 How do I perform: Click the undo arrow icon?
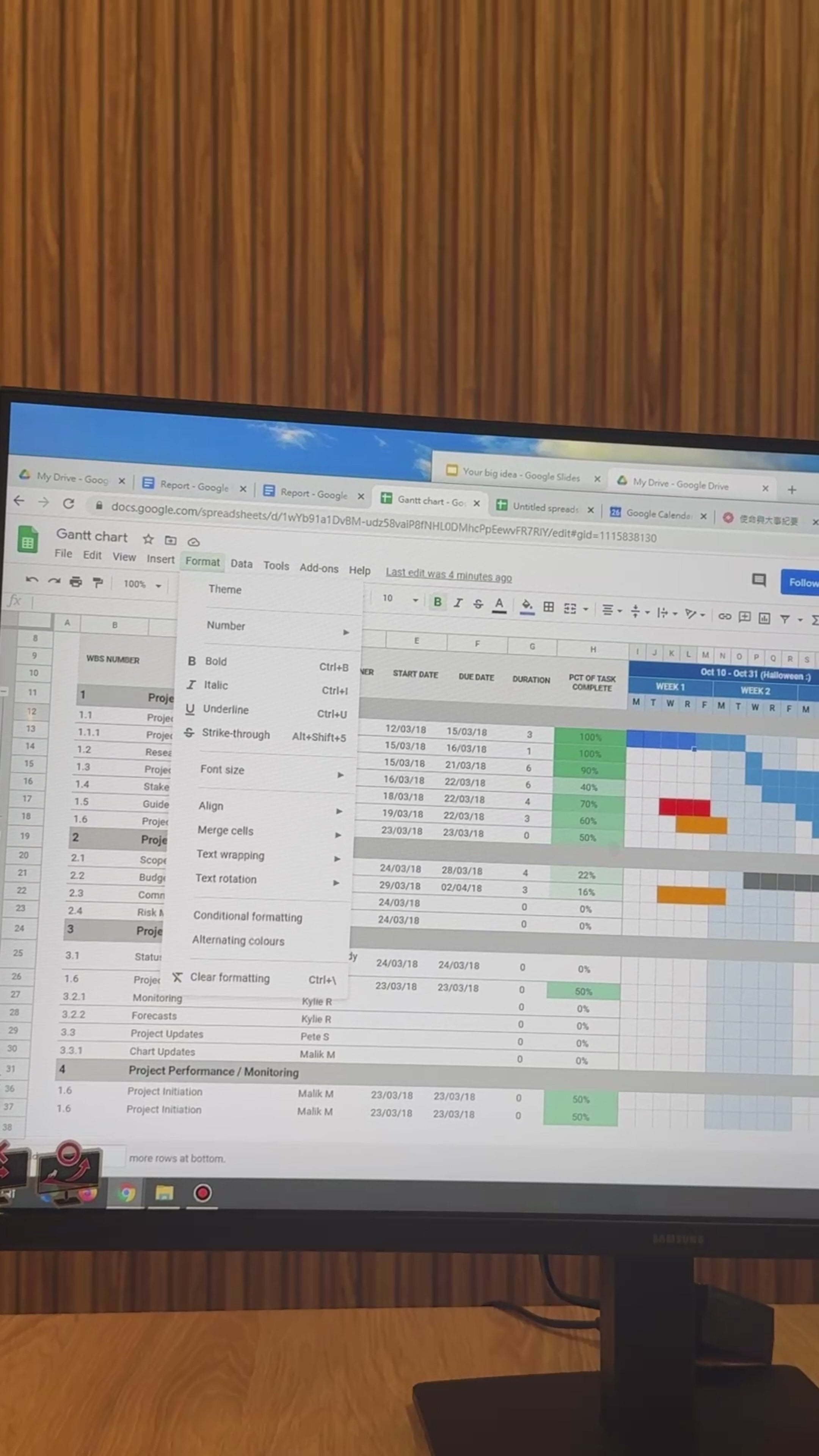31,580
